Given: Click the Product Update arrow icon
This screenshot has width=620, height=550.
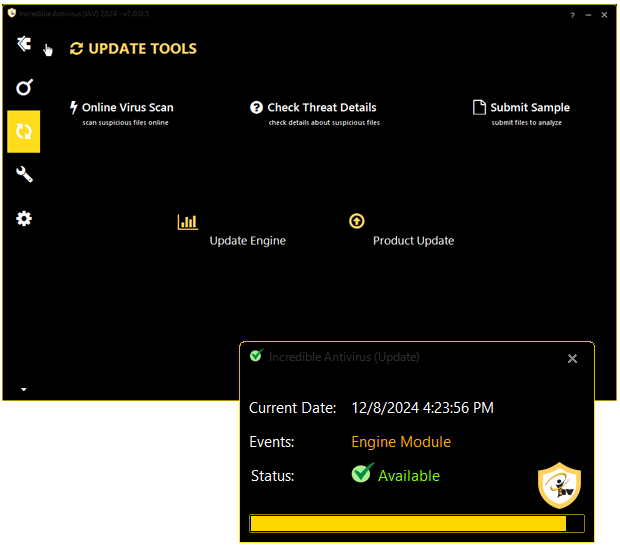Looking at the screenshot, I should 357,221.
